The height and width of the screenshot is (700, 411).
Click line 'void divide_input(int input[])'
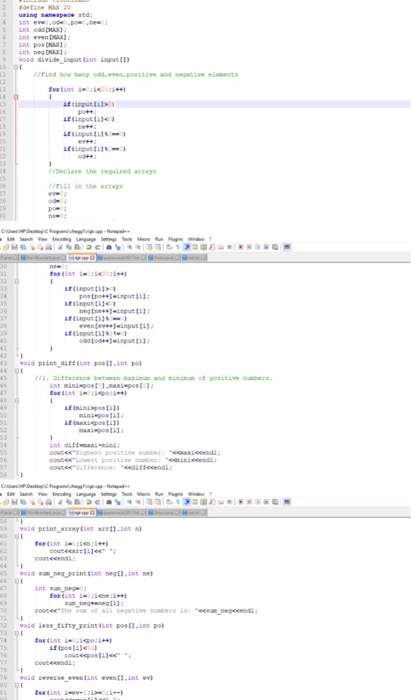tap(74, 59)
